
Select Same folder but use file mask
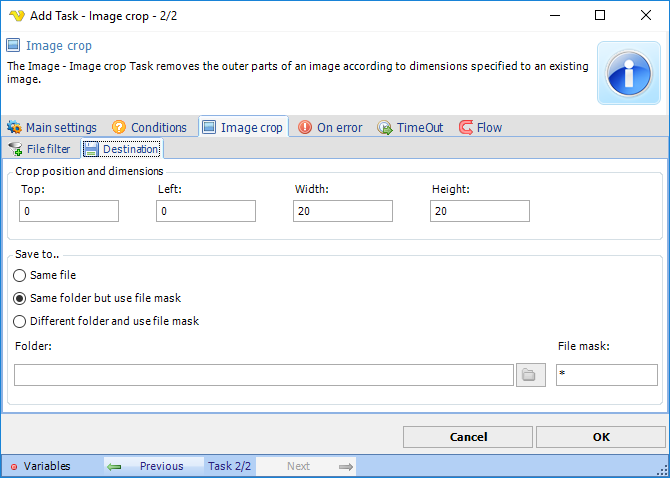(x=19, y=298)
